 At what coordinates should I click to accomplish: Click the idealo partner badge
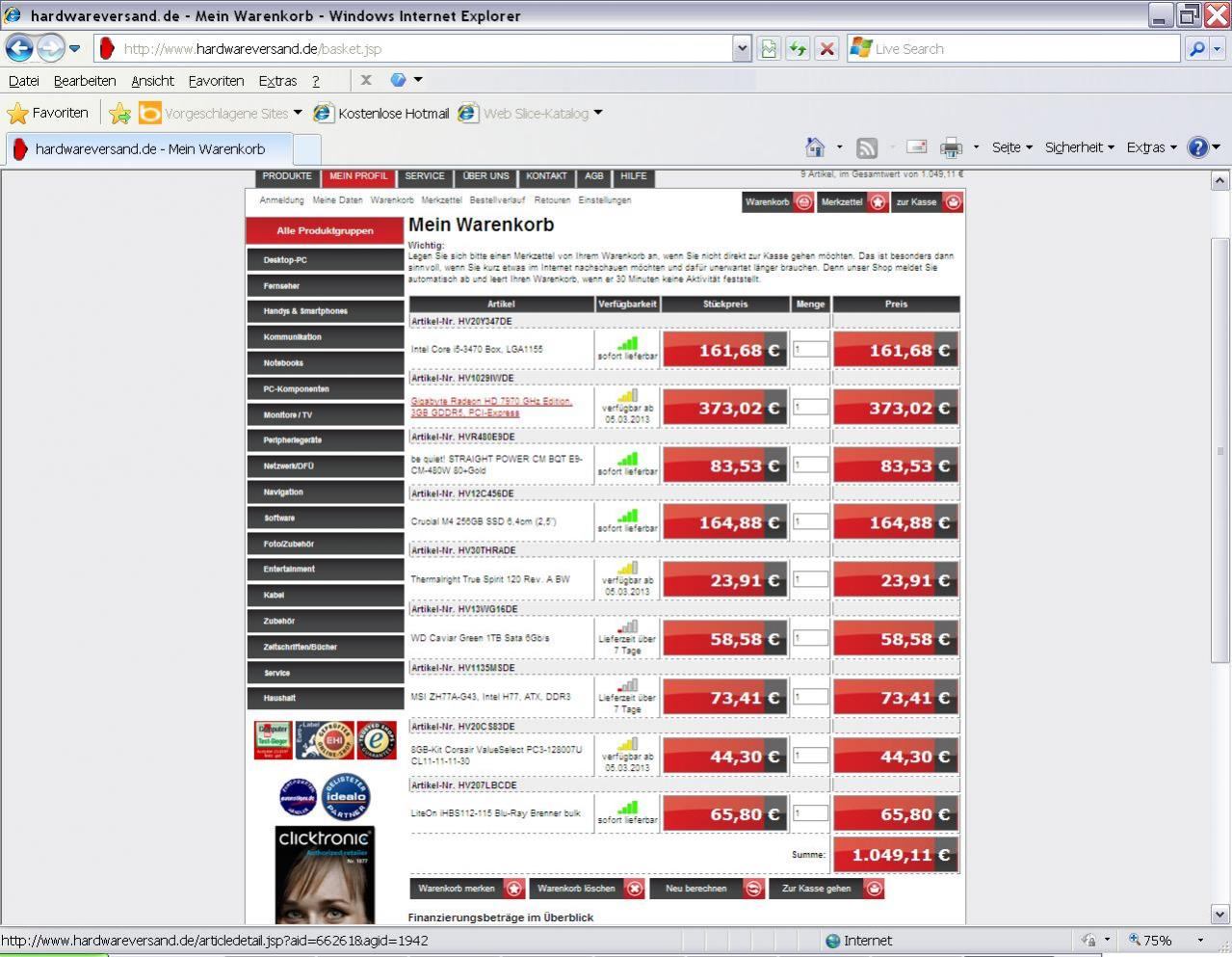[x=346, y=796]
